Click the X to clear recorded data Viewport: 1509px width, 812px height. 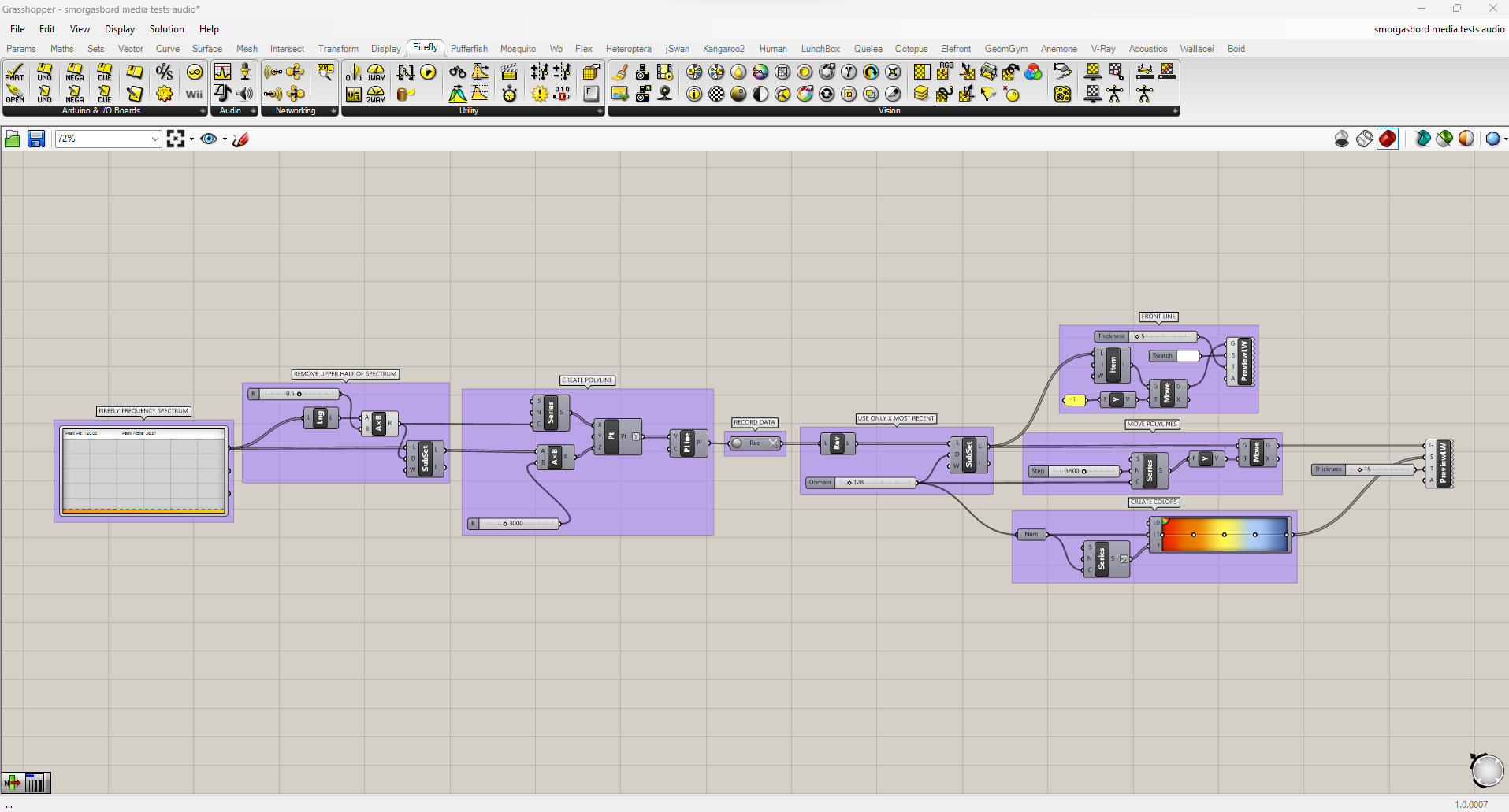(774, 443)
